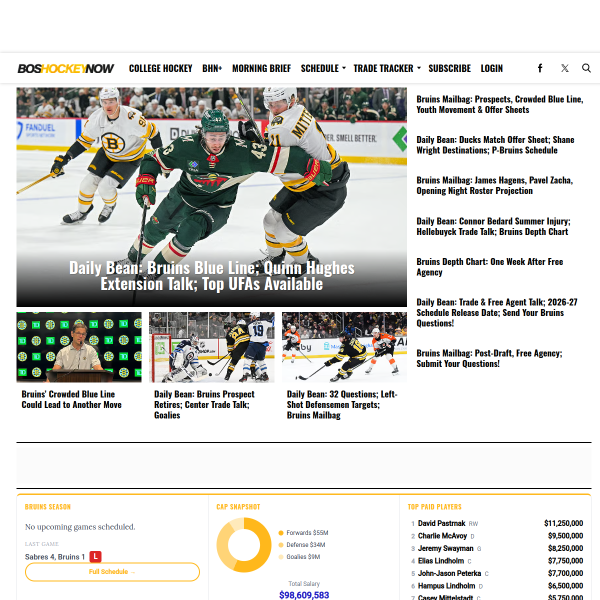Select Charlie McAvoy in top paid players

[x=442, y=536]
